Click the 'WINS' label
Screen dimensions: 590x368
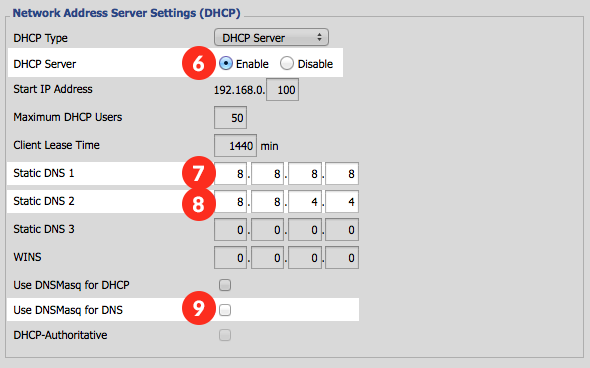coord(27,257)
